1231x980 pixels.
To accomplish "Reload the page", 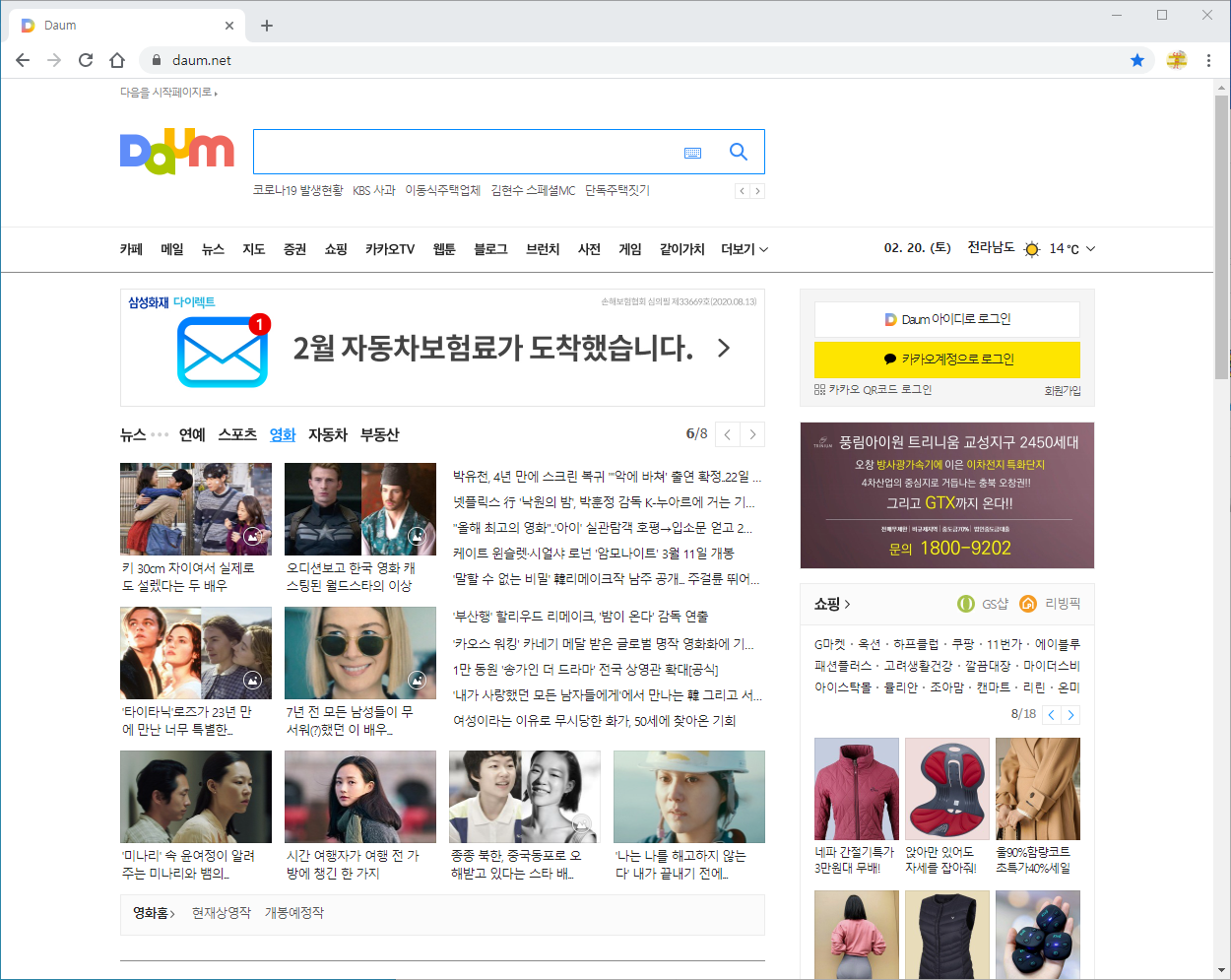I will click(x=86, y=60).
